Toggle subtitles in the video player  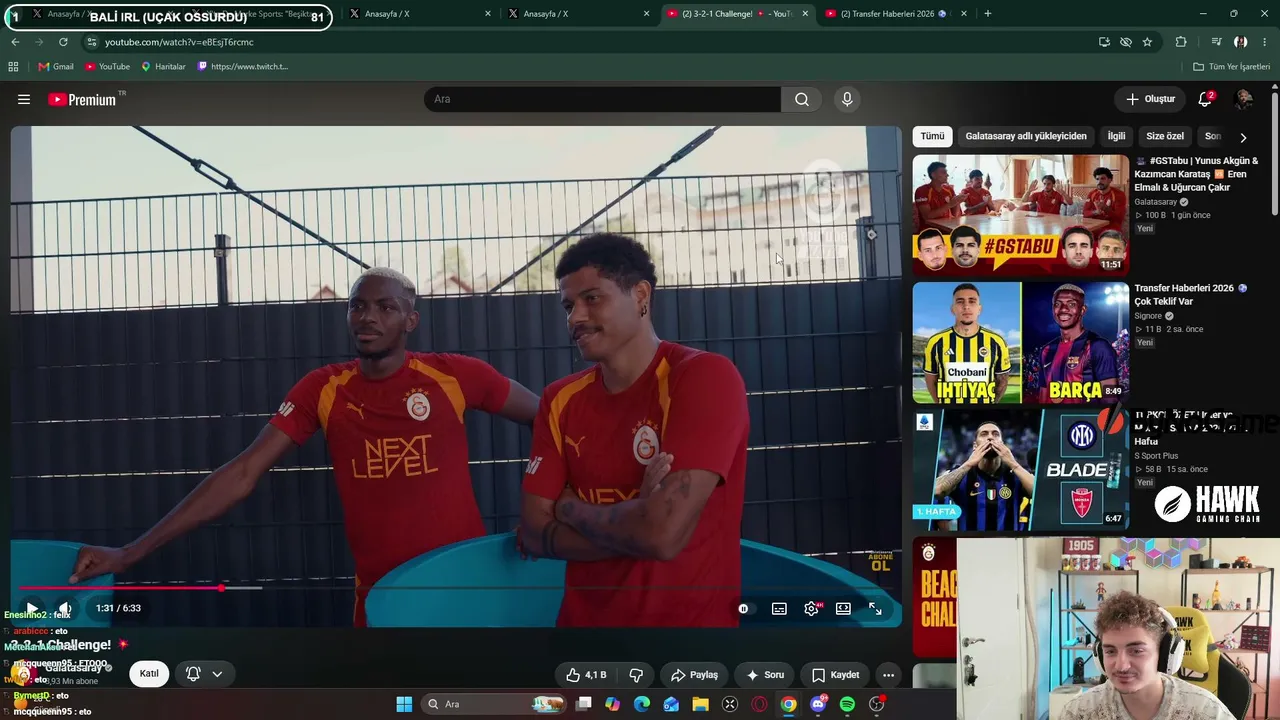pyautogui.click(x=779, y=608)
